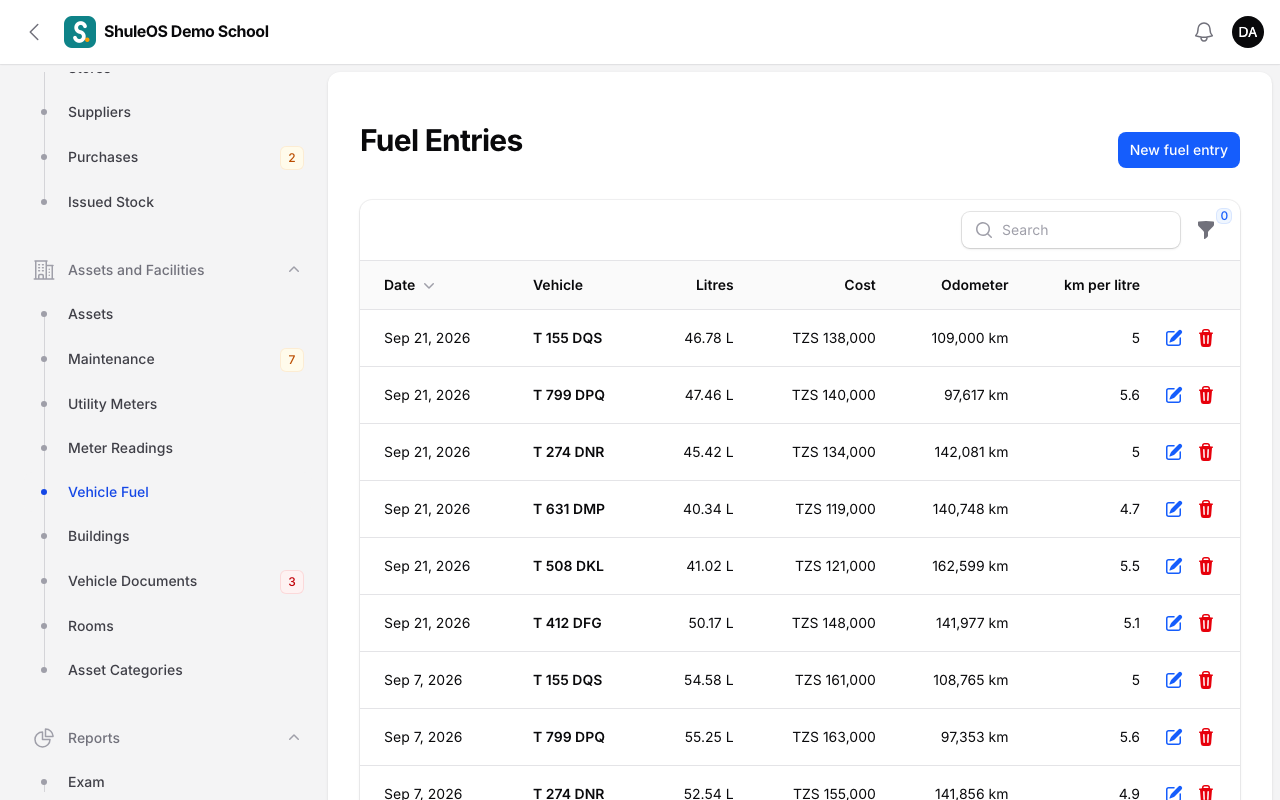
Task: Click the Search input field
Action: click(1071, 230)
